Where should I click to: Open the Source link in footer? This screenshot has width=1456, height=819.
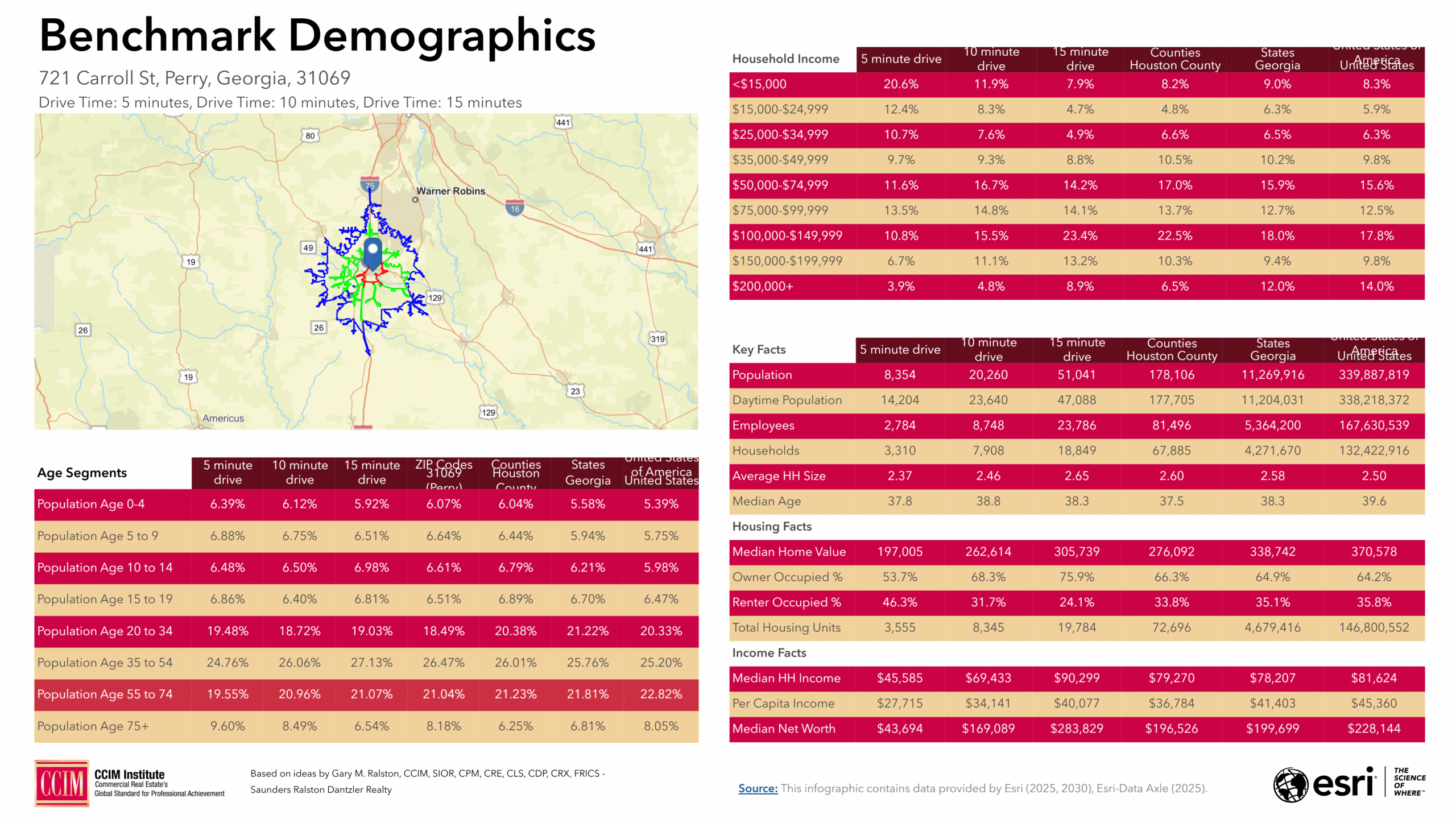[x=758, y=788]
